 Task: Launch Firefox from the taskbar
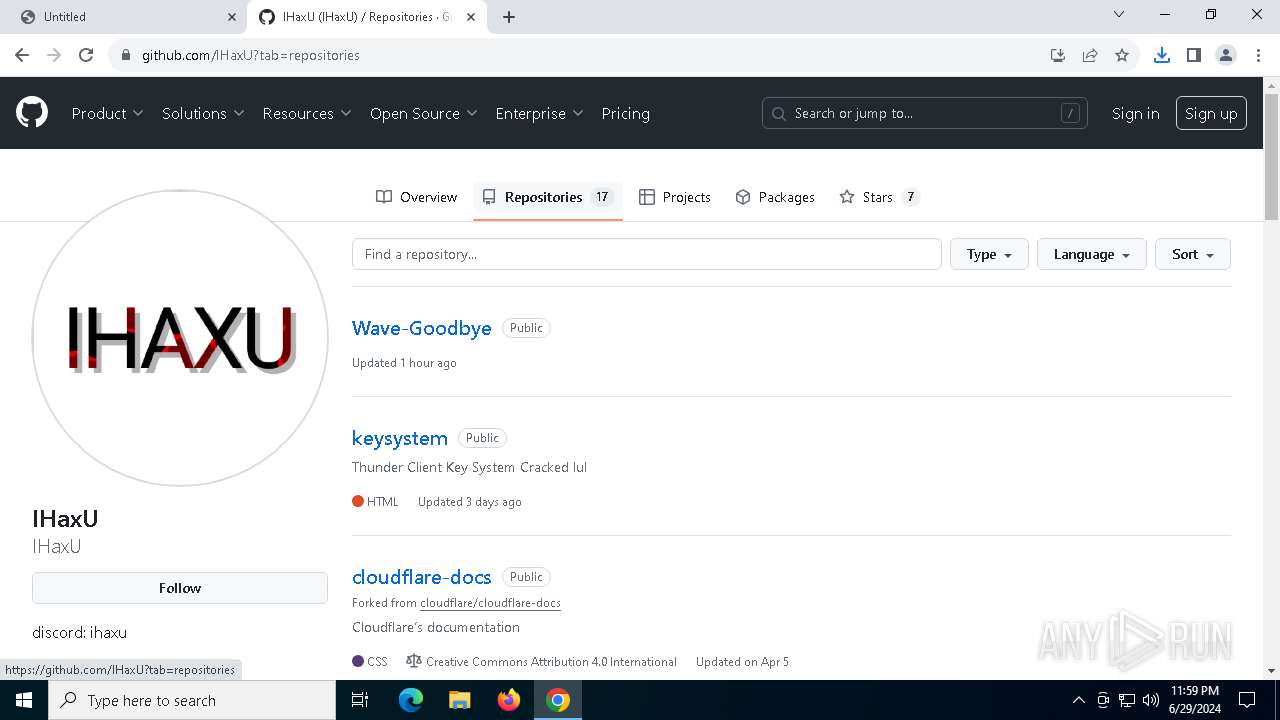509,700
